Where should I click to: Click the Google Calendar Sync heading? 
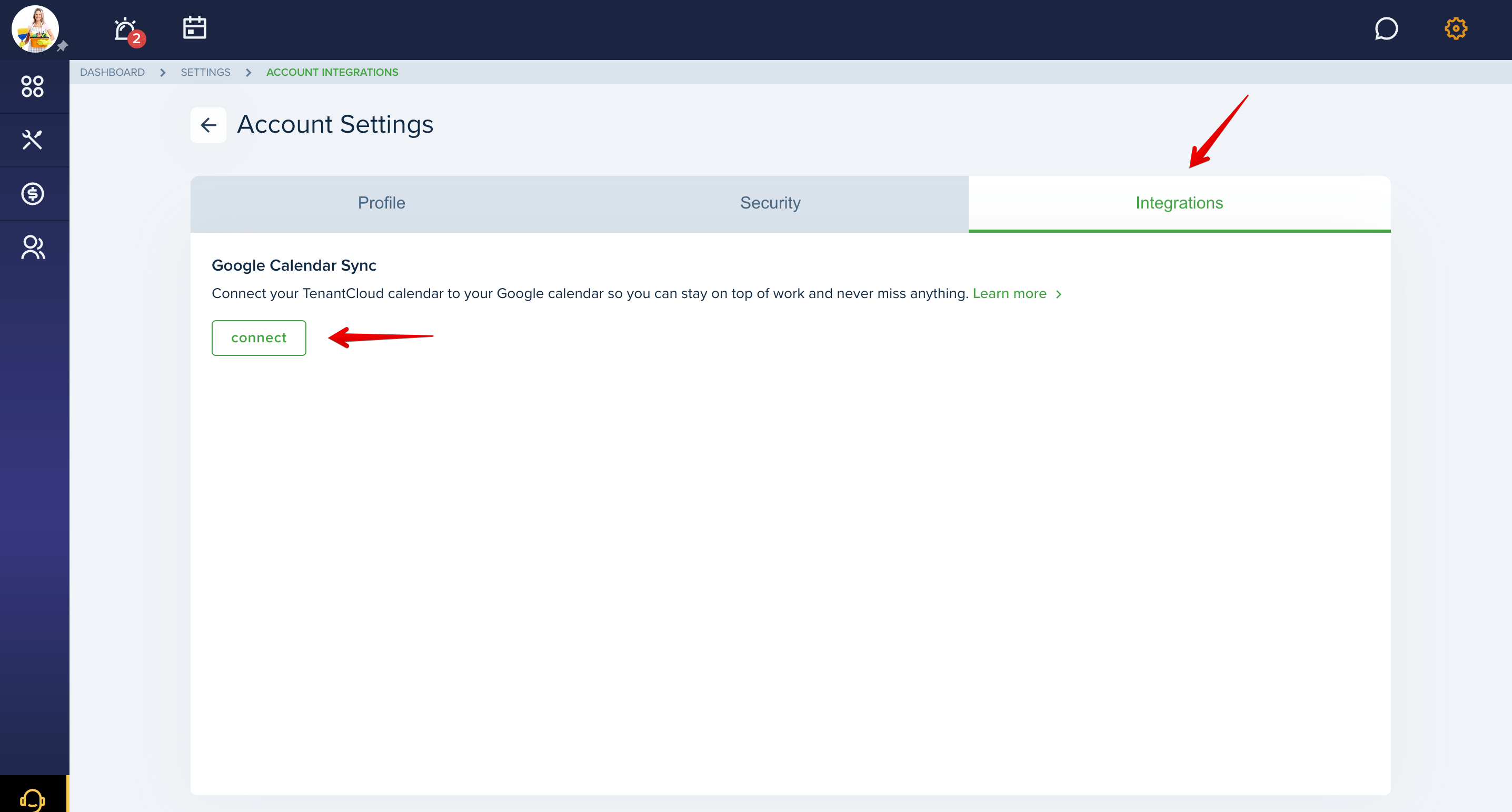tap(294, 265)
